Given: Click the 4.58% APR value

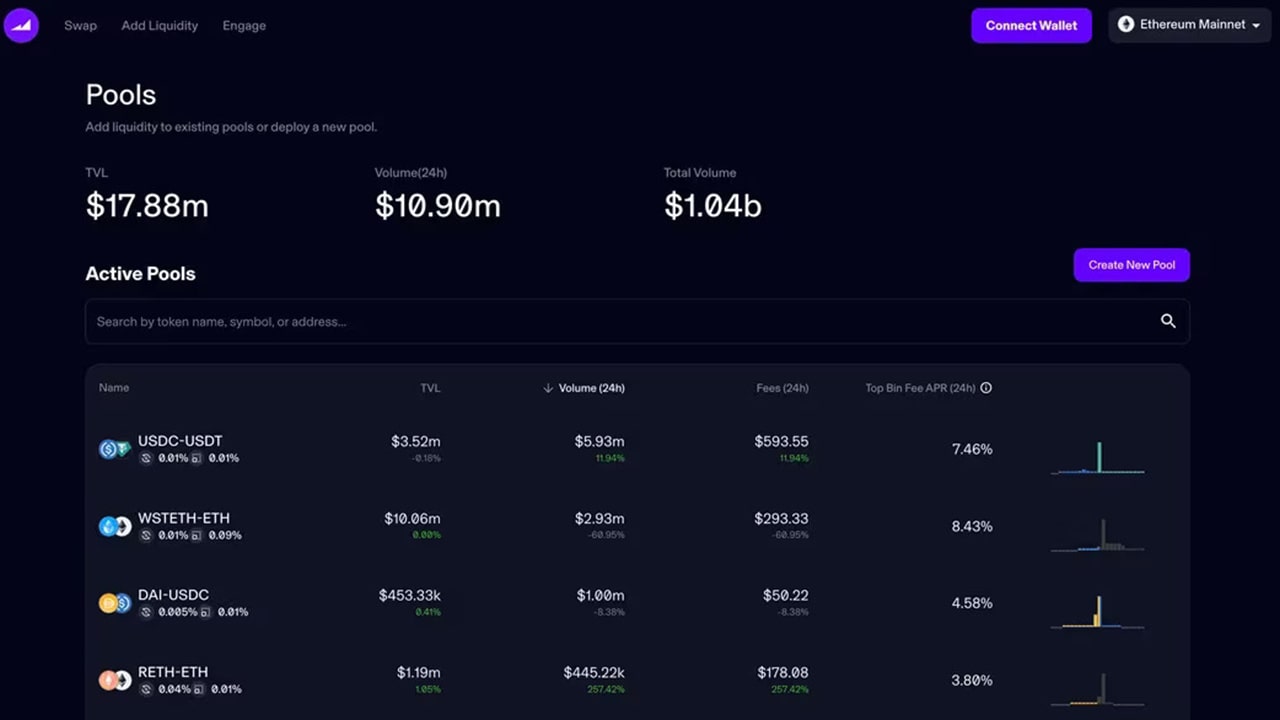Looking at the screenshot, I should (972, 603).
